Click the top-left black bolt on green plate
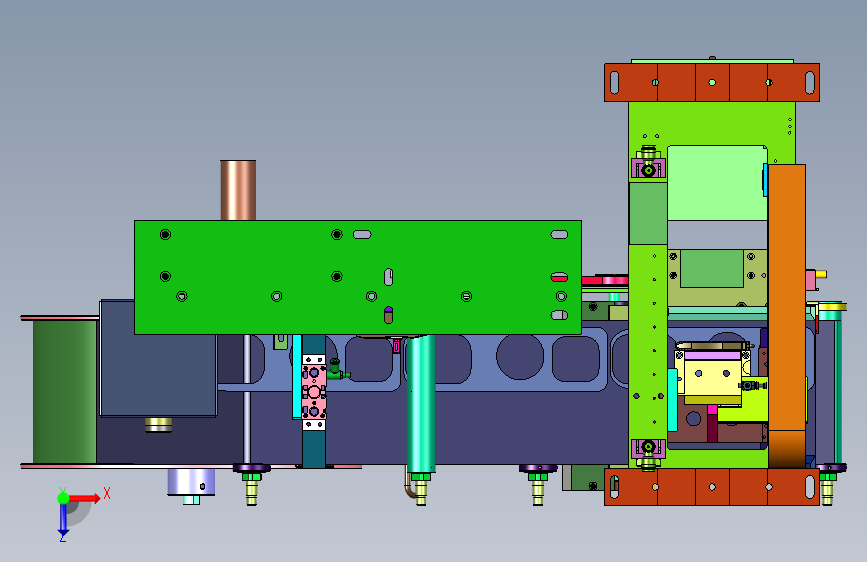The height and width of the screenshot is (562, 867). click(x=165, y=235)
